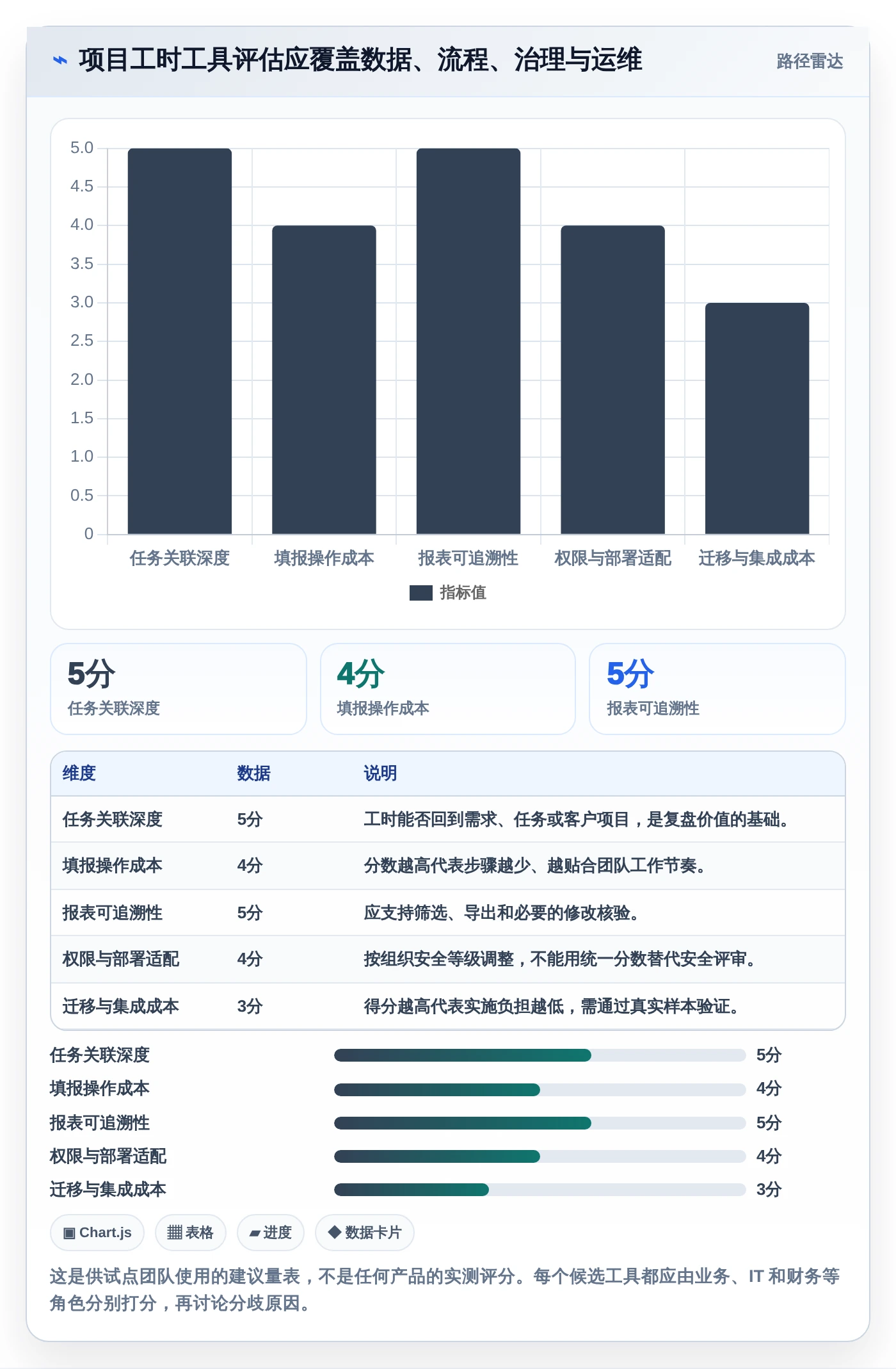
Task: Select the 迁移与集成成本 table row cell
Action: point(121,1007)
